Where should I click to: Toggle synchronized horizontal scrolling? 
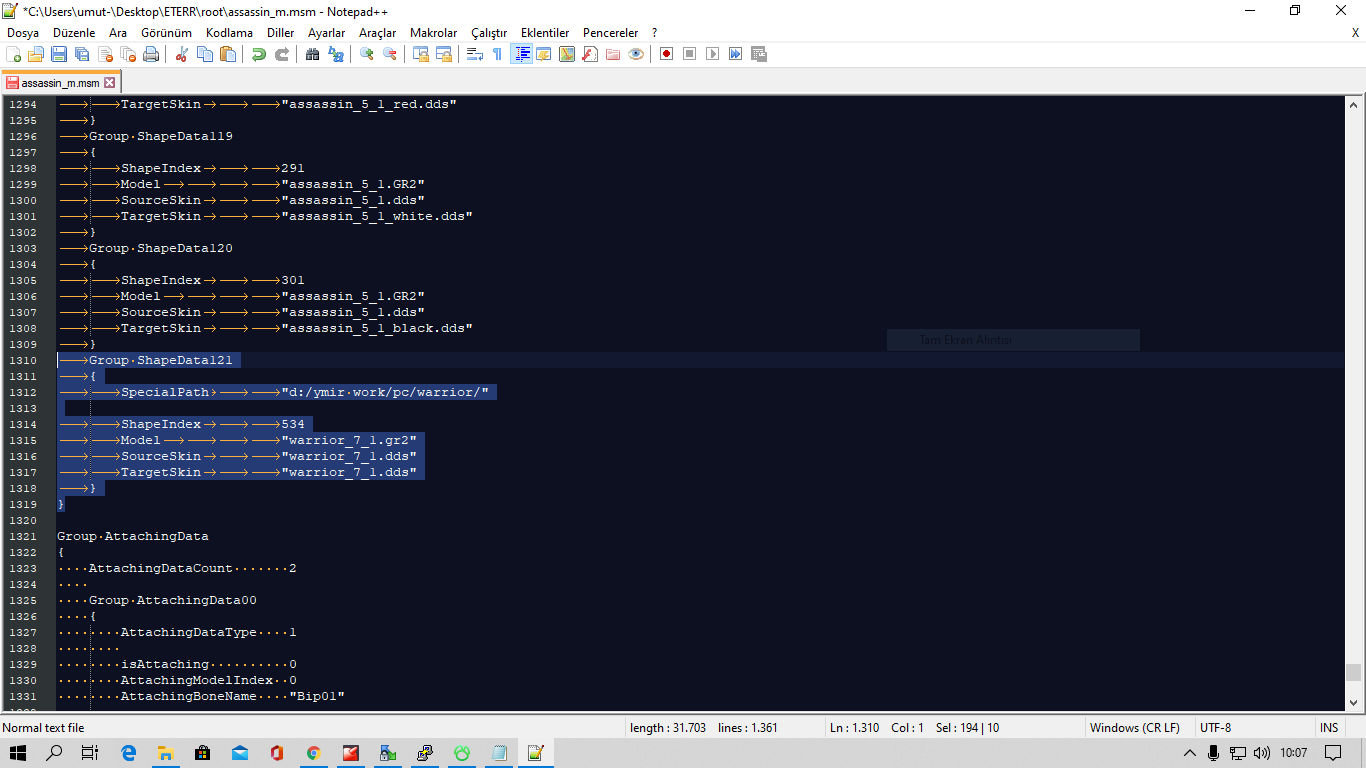click(x=443, y=54)
